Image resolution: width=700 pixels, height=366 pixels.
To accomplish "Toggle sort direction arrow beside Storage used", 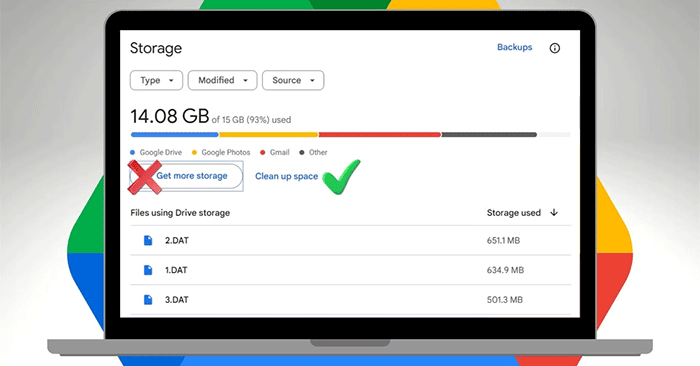I will click(x=554, y=212).
